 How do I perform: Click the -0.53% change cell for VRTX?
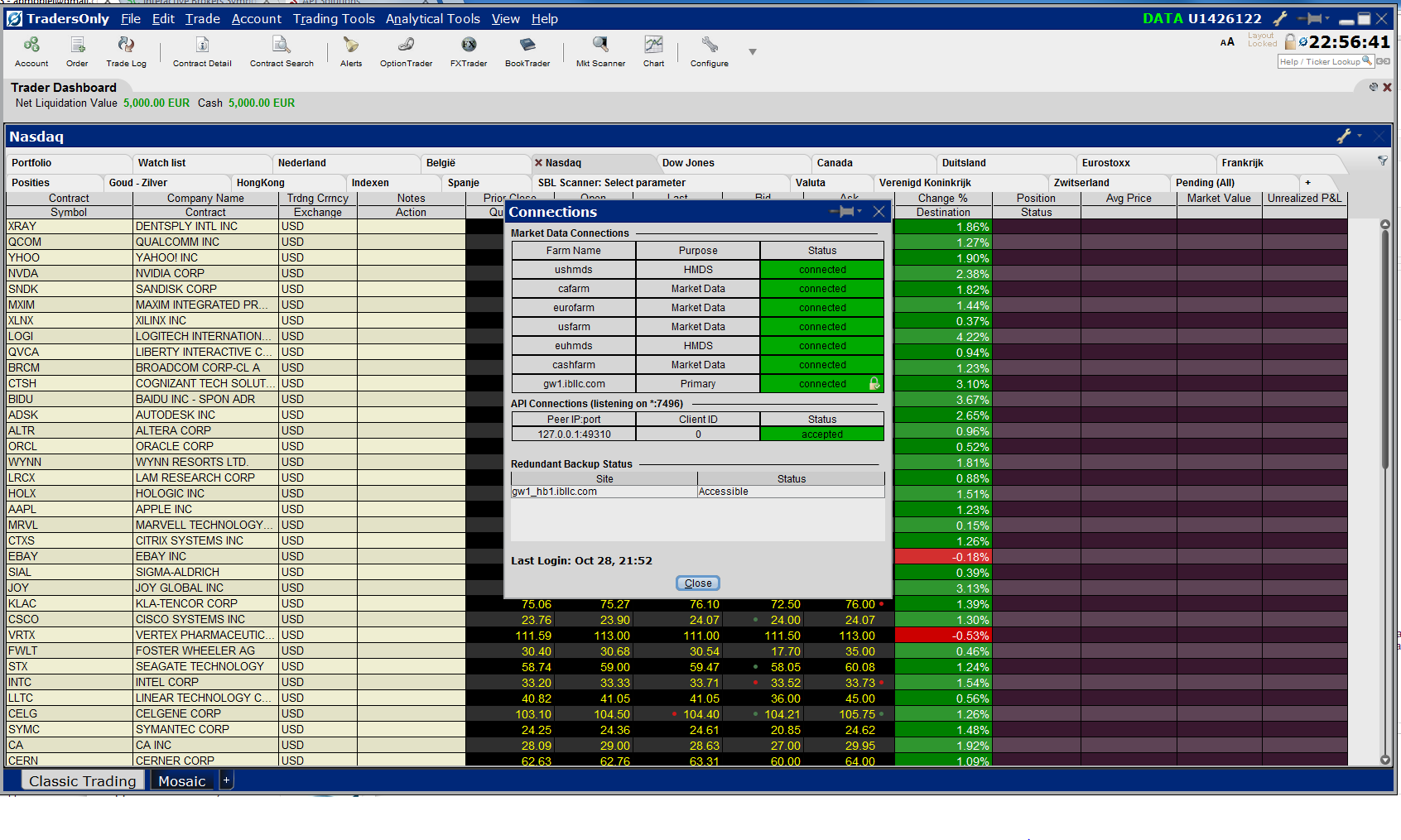click(x=942, y=636)
